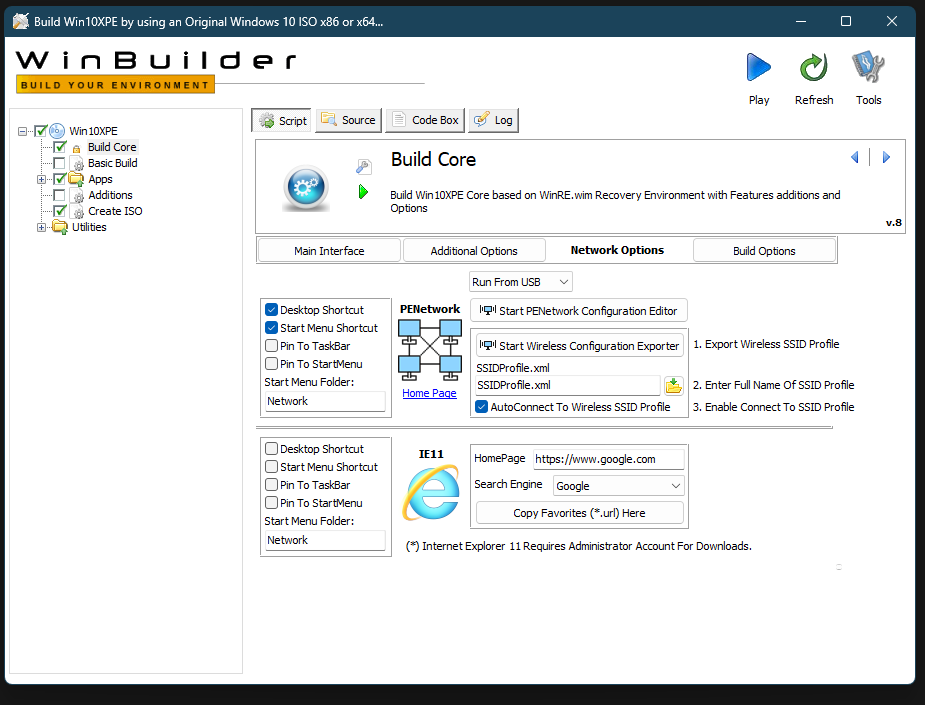Click the PENetwork computers icon
This screenshot has height=705, width=925.
pos(430,350)
